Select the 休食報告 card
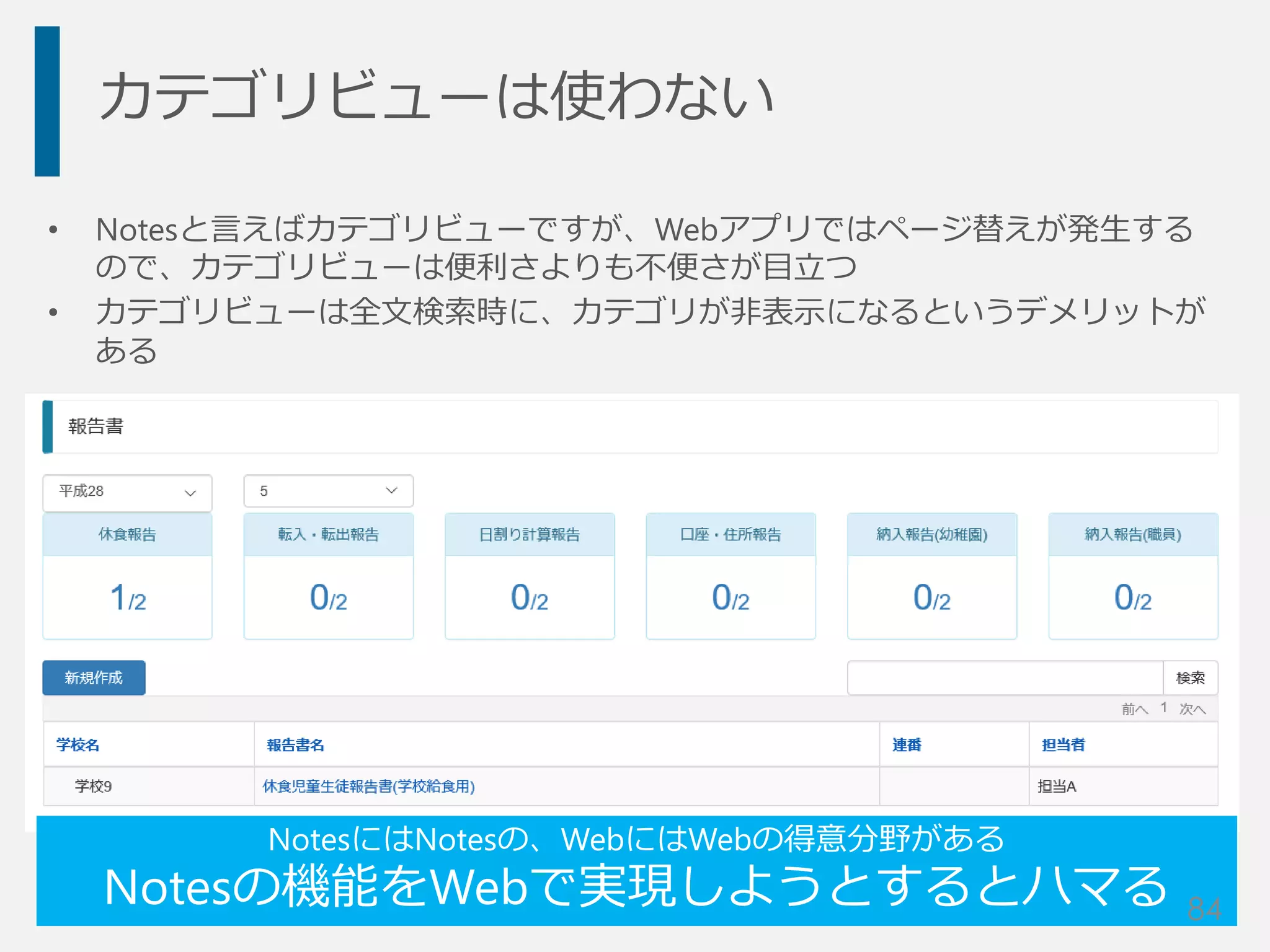The width and height of the screenshot is (1270, 952). point(127,576)
